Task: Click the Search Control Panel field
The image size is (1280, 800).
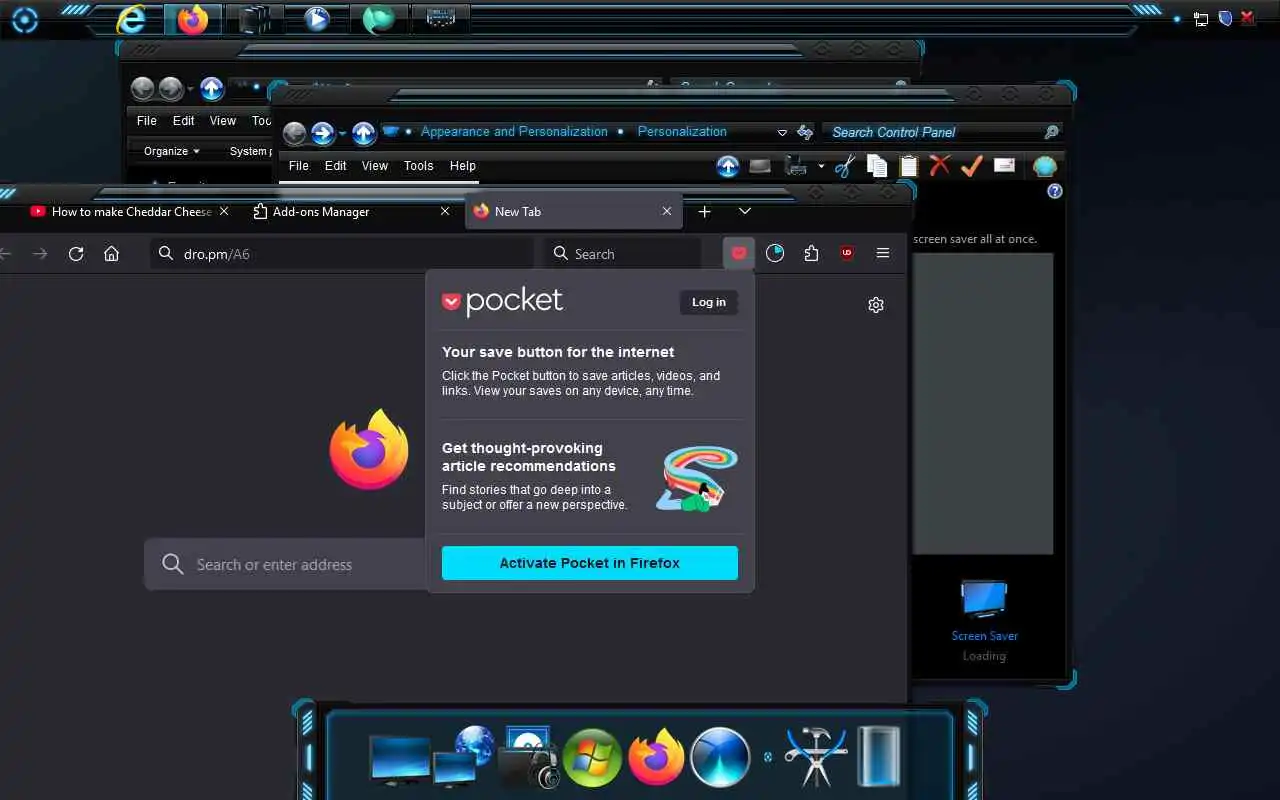Action: point(944,132)
